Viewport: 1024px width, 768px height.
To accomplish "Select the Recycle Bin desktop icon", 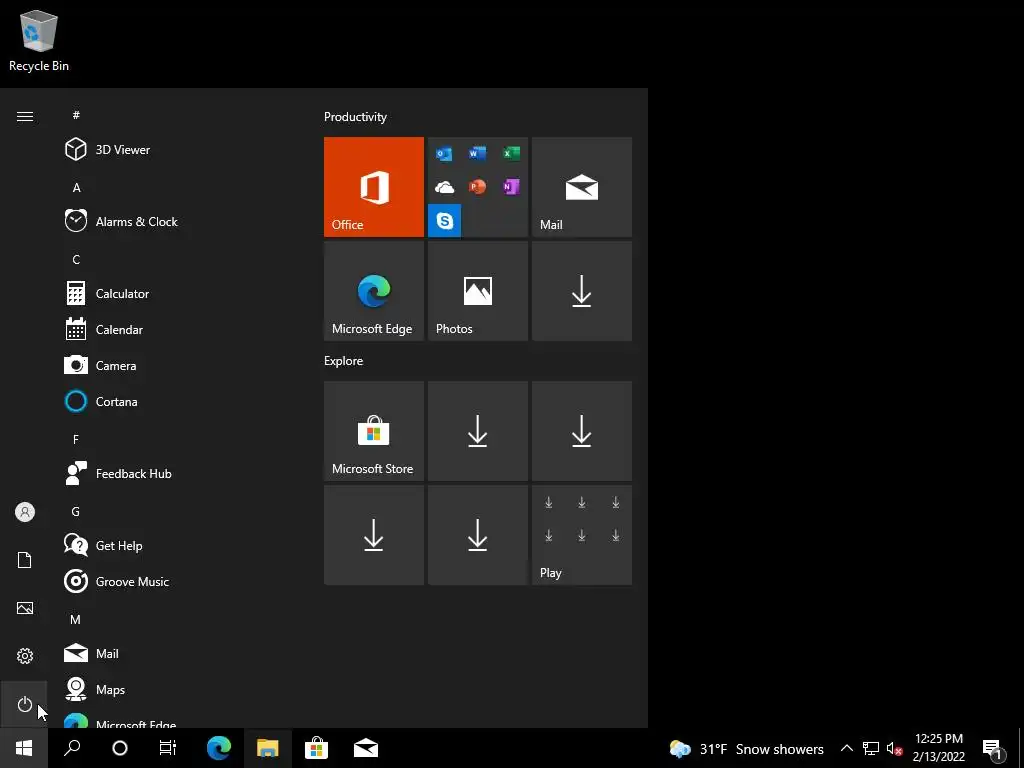I will (x=39, y=40).
